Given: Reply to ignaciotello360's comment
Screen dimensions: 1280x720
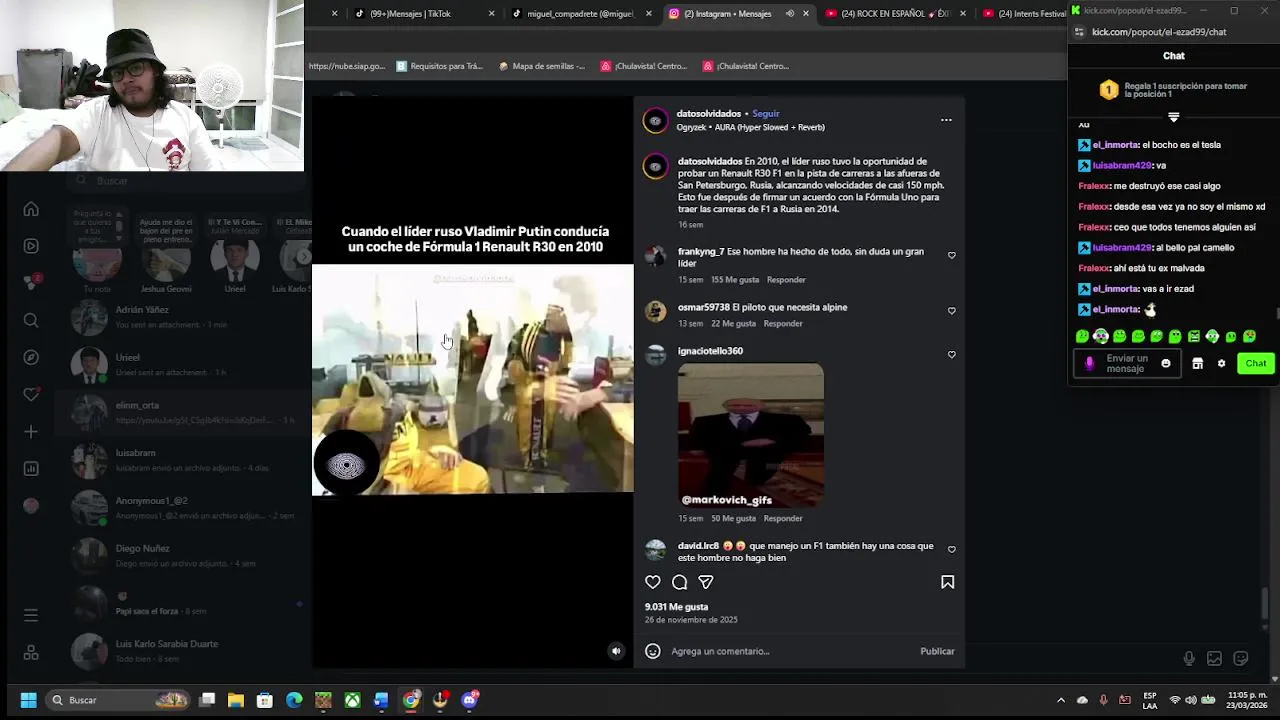Looking at the screenshot, I should tap(783, 519).
